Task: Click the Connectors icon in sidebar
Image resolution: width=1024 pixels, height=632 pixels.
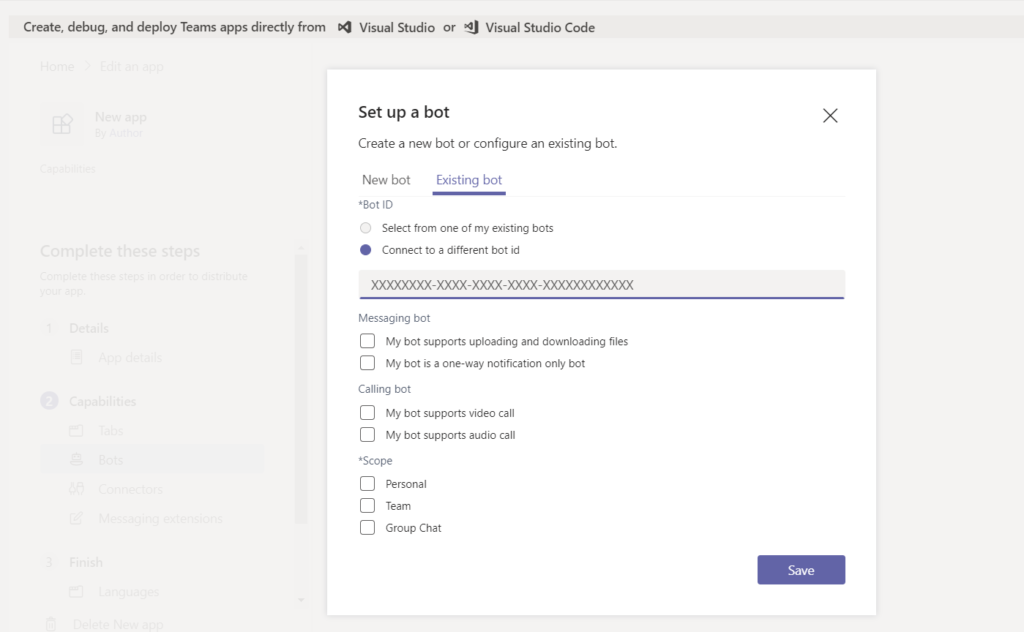Action: pyautogui.click(x=77, y=490)
